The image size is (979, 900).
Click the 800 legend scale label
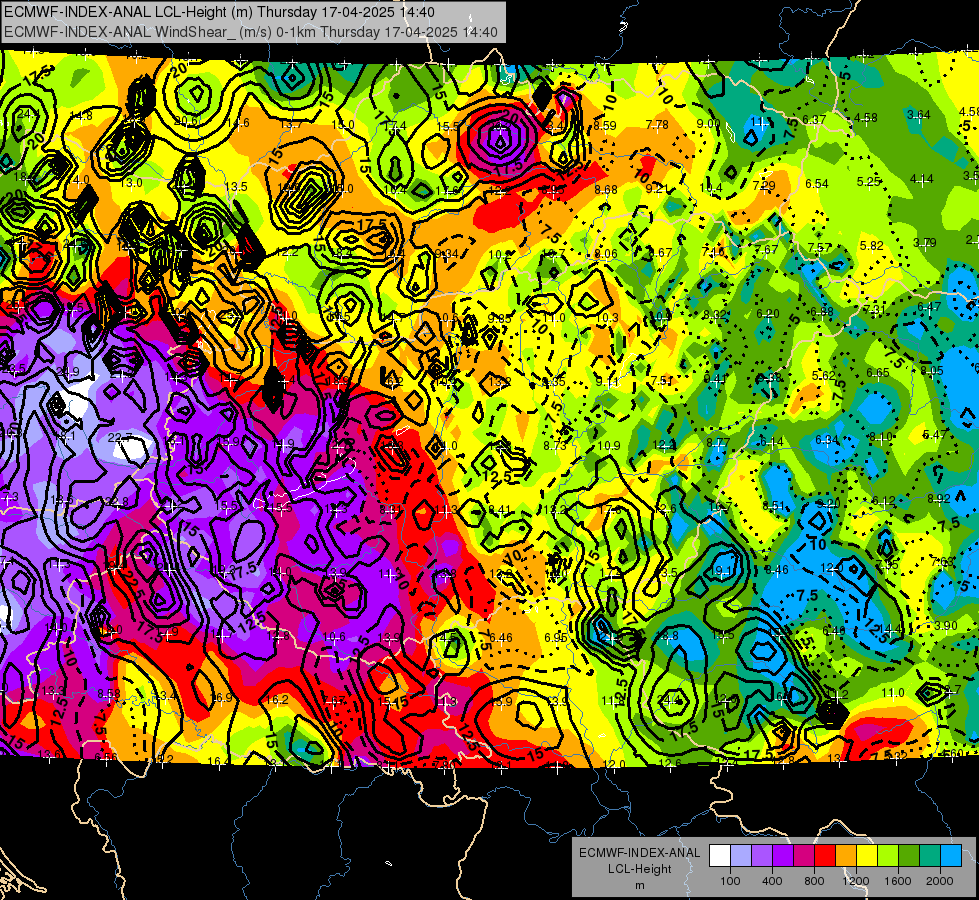click(814, 881)
